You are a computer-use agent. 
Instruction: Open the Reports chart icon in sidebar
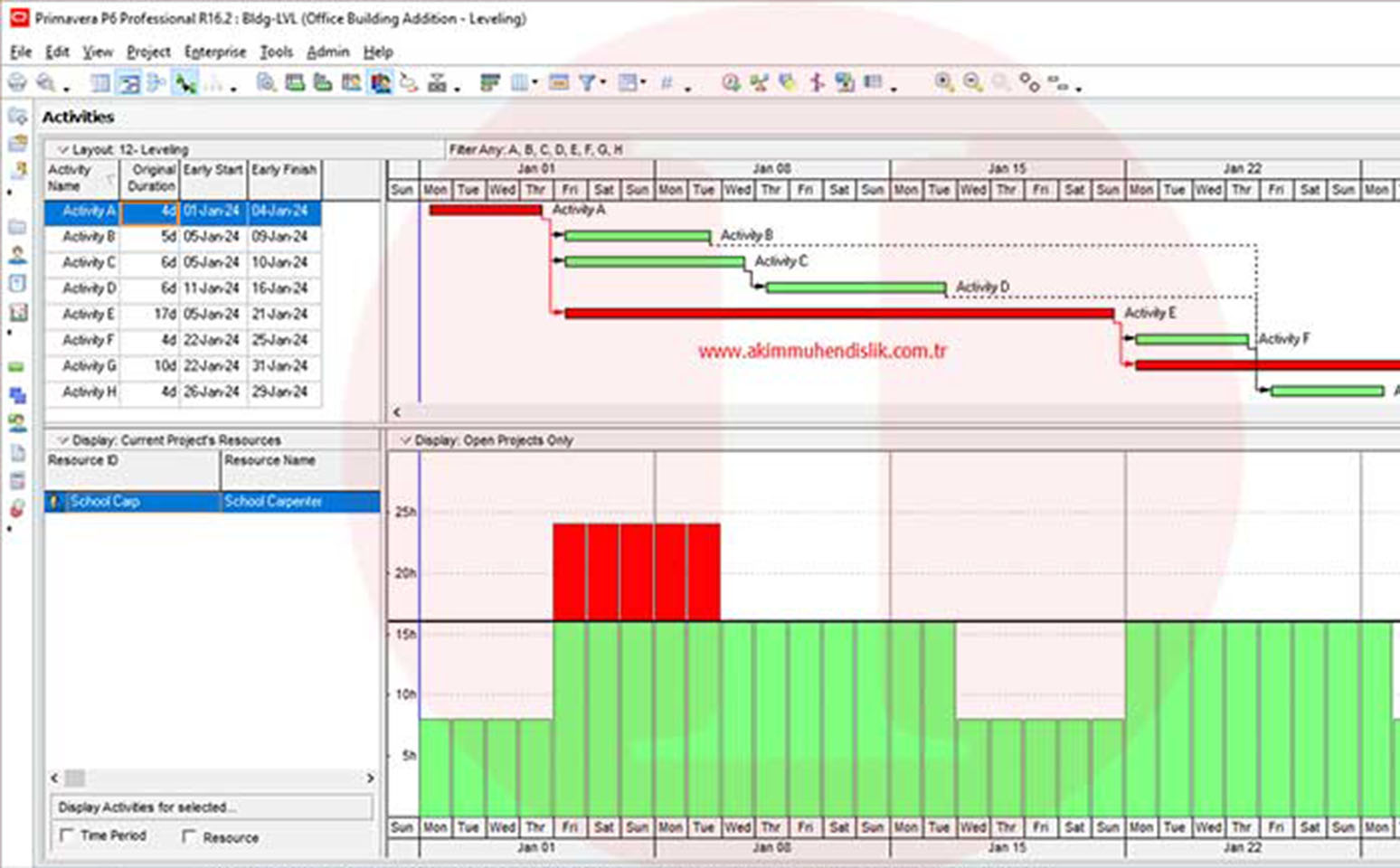[x=17, y=313]
